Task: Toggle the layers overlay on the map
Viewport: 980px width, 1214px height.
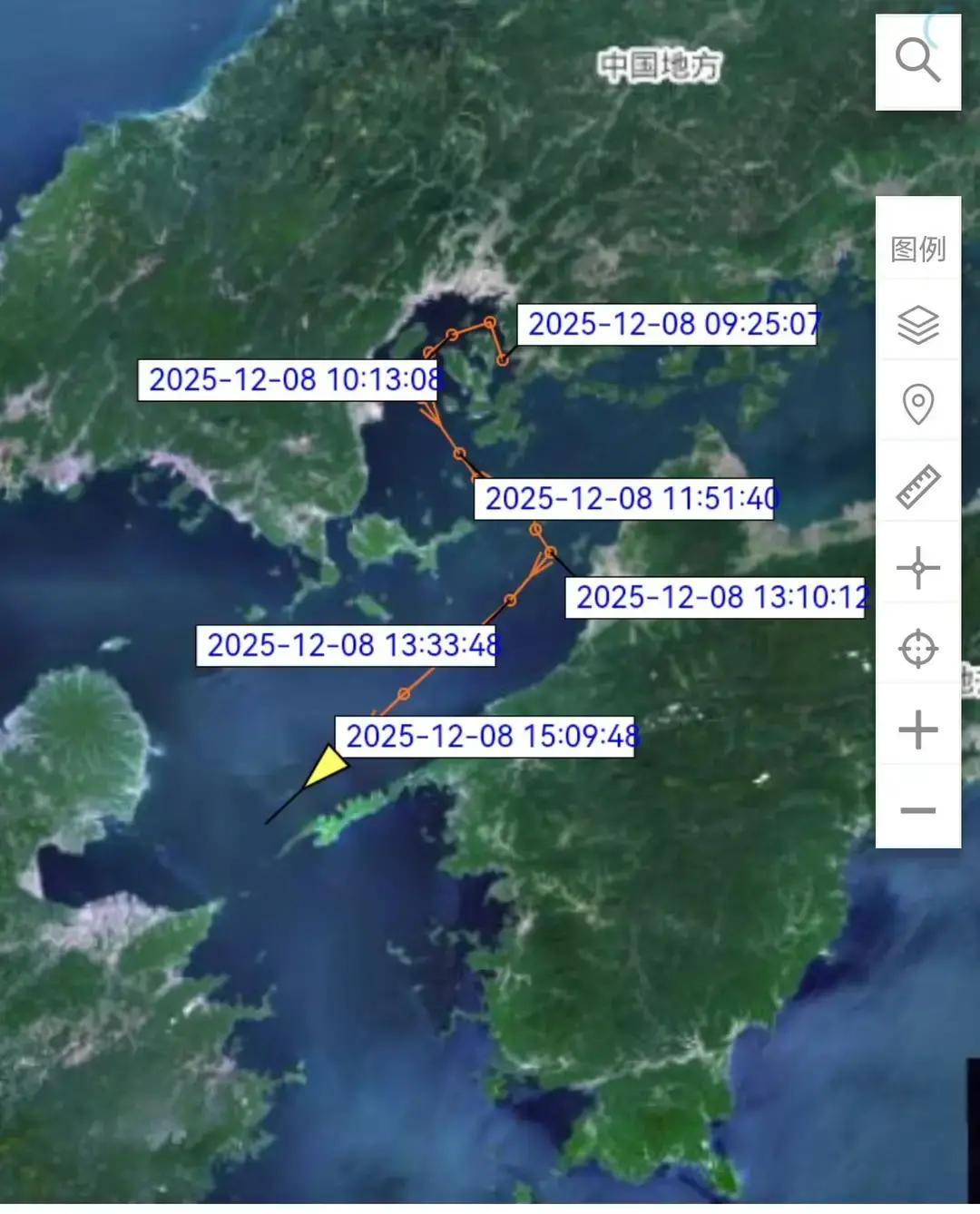Action: tap(919, 323)
